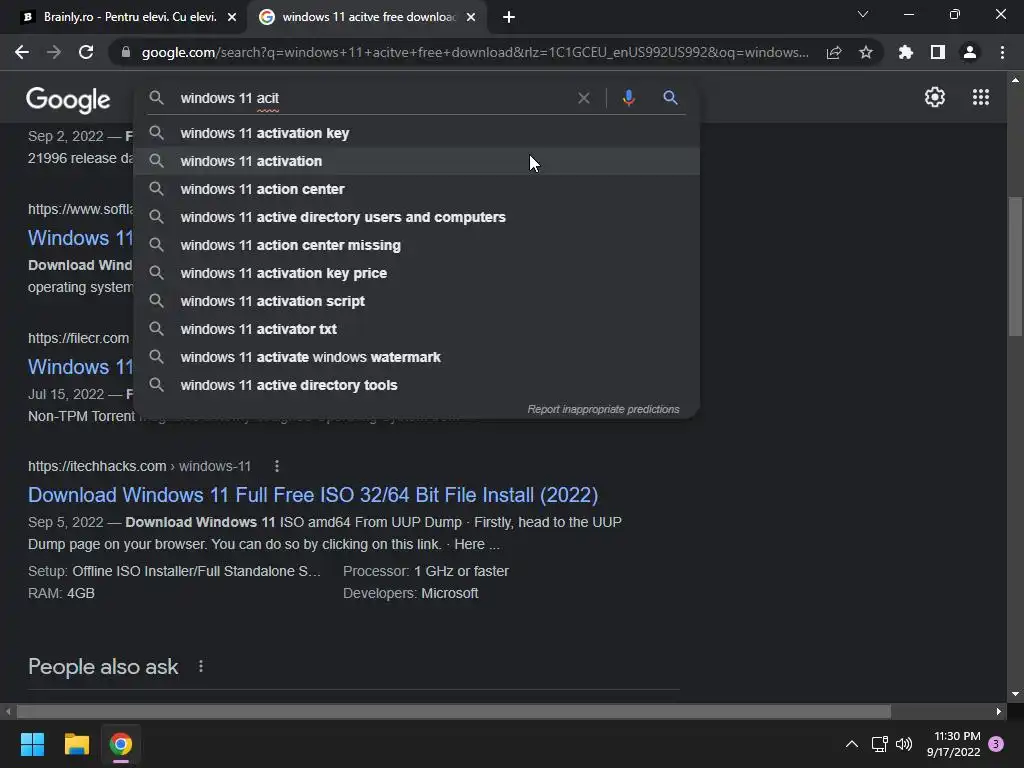Open the tab search dropdown chevron
1024x768 pixels.
coord(863,14)
